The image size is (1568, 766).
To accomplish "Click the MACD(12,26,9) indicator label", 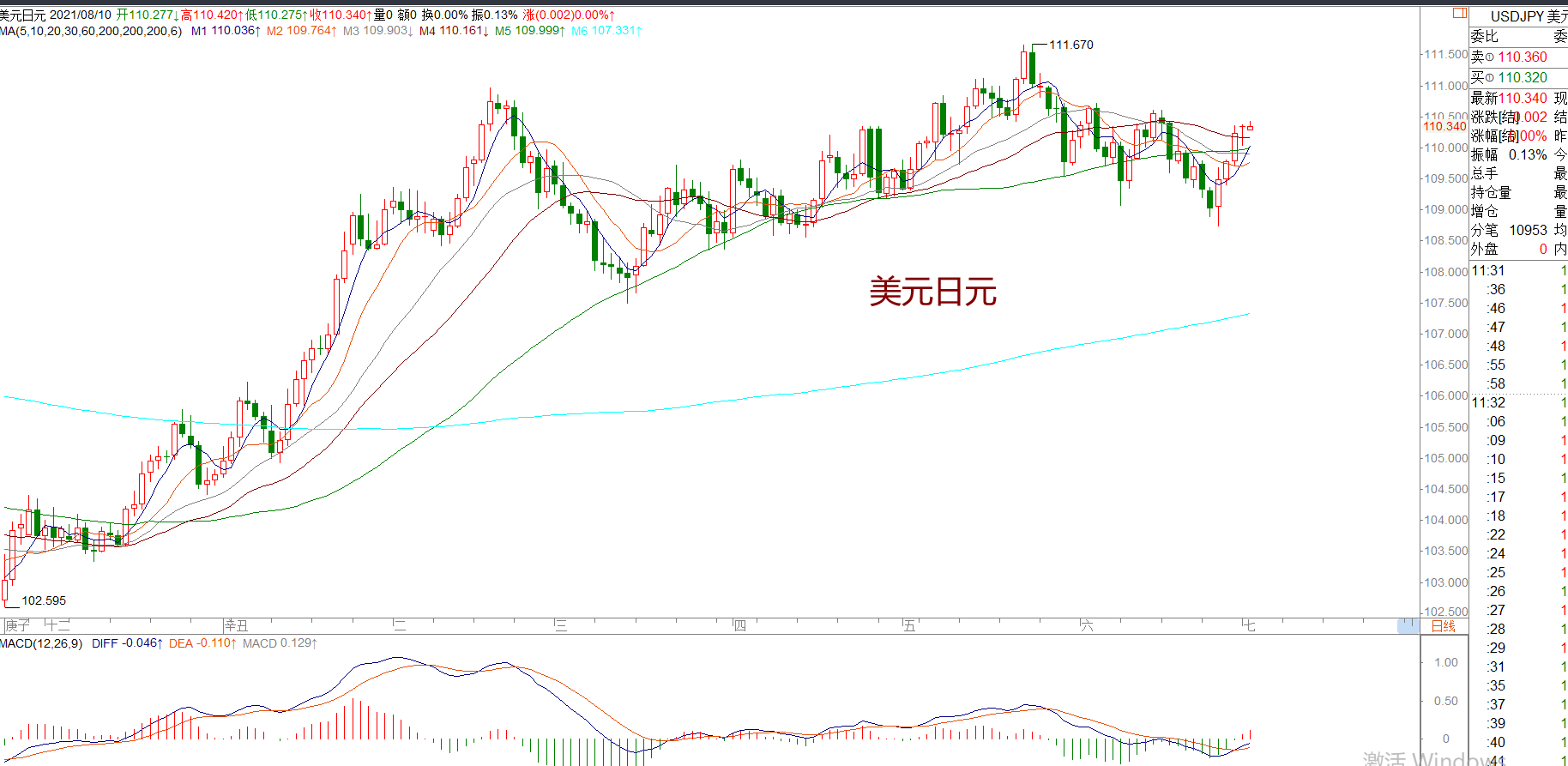I will pyautogui.click(x=41, y=643).
